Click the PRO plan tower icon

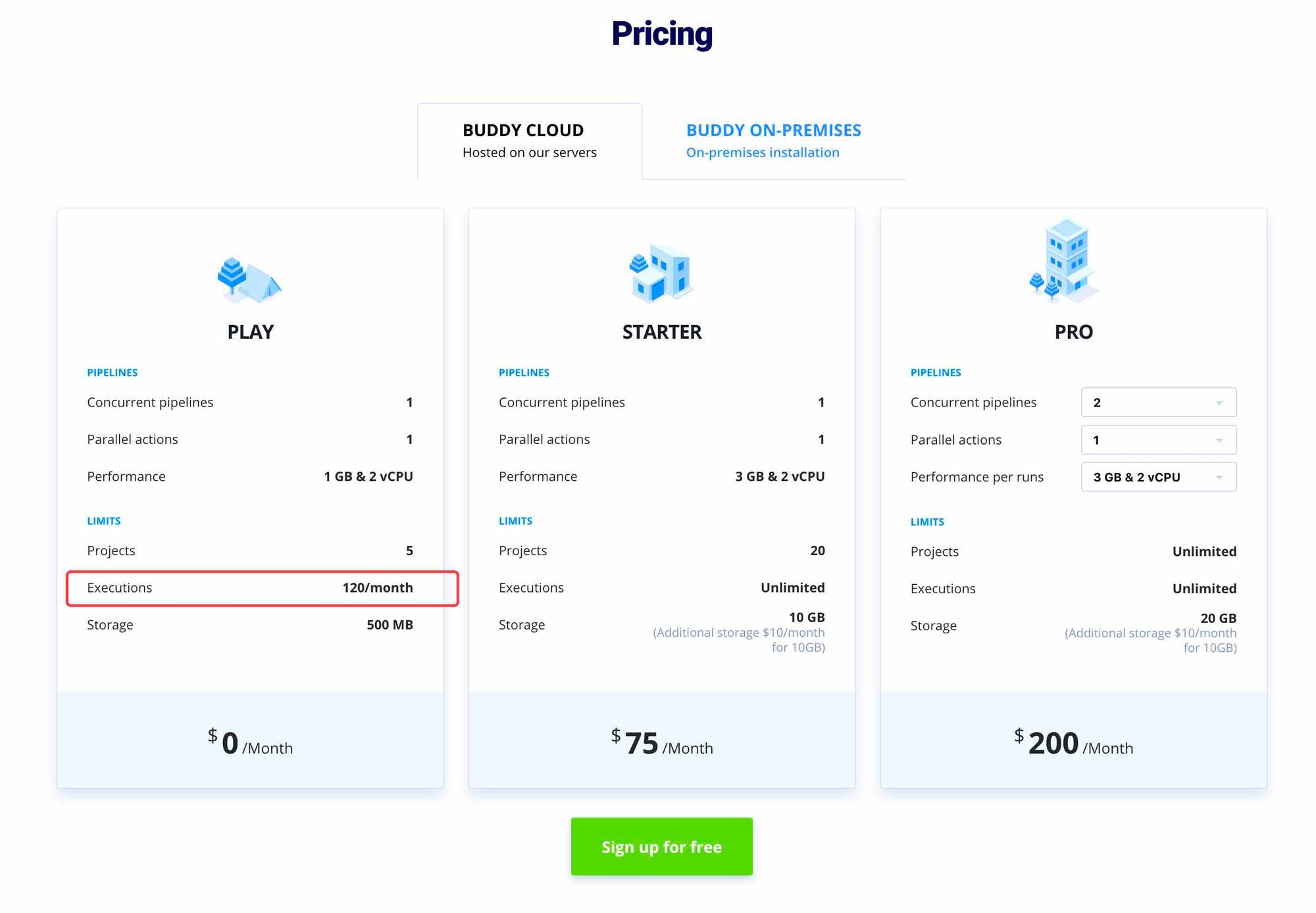point(1066,261)
